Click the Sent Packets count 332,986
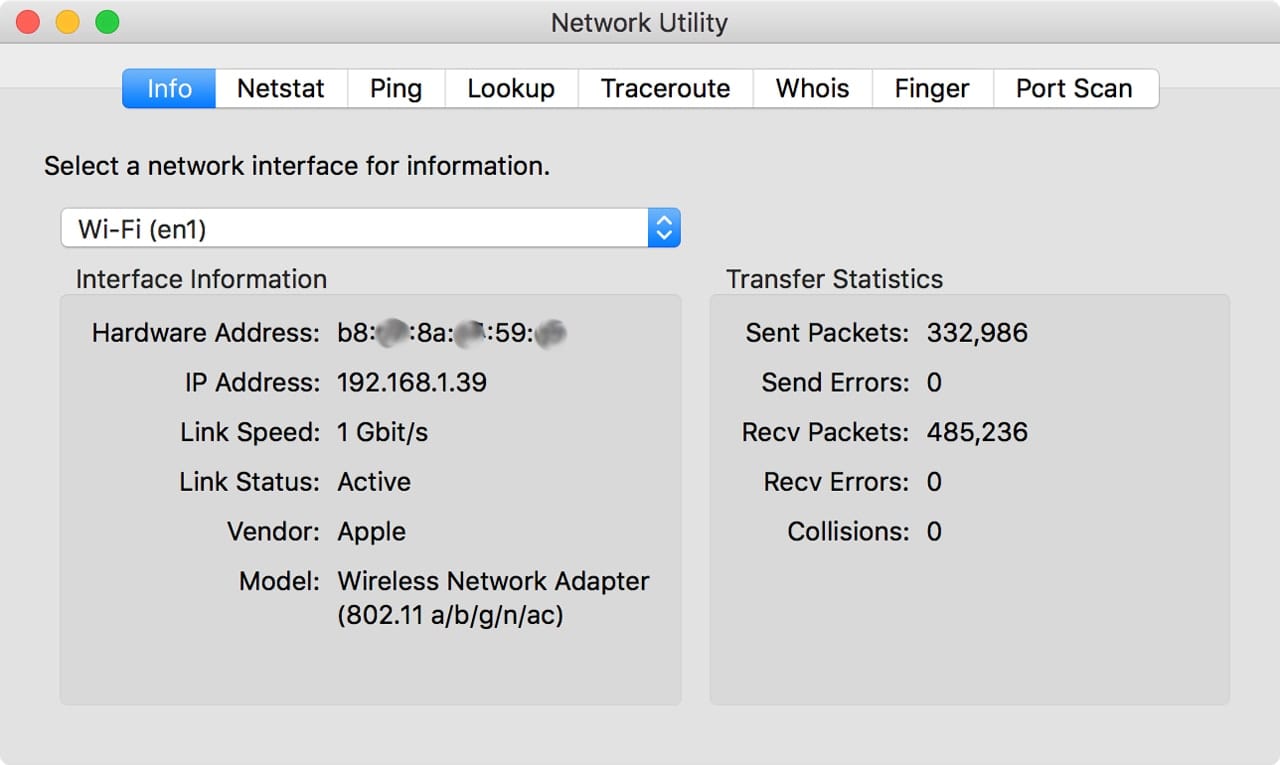This screenshot has width=1280, height=765. 977,333
